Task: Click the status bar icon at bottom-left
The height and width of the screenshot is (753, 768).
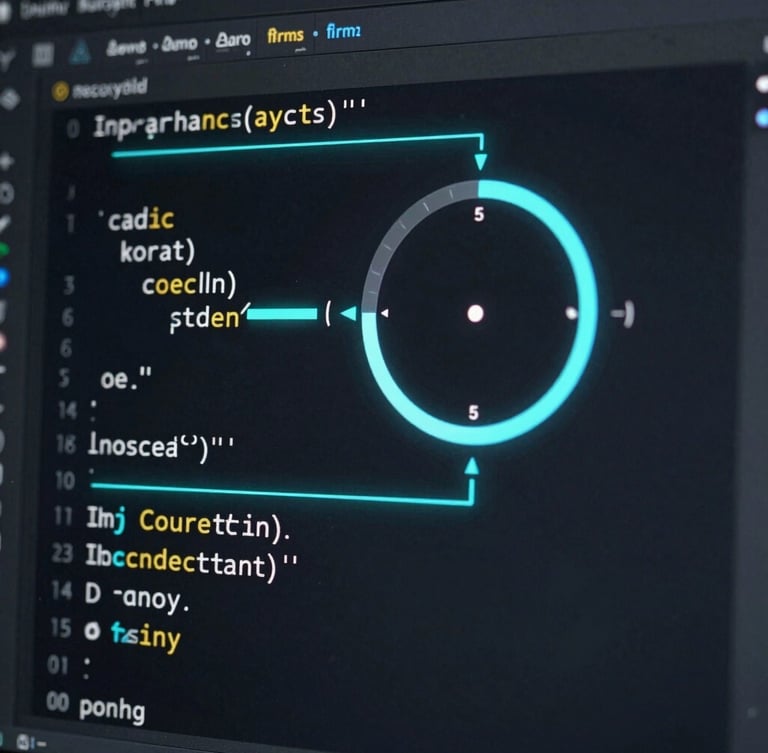Action: coord(24,742)
